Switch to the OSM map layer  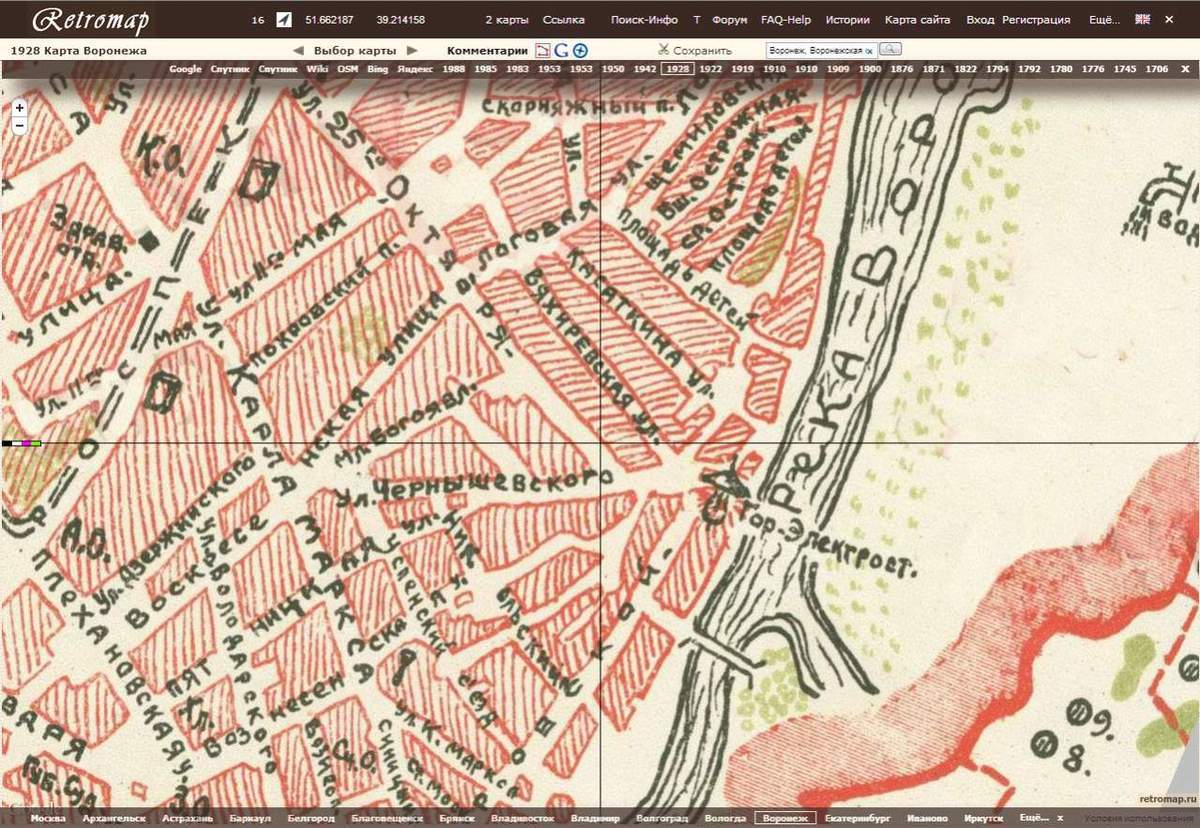[x=347, y=69]
